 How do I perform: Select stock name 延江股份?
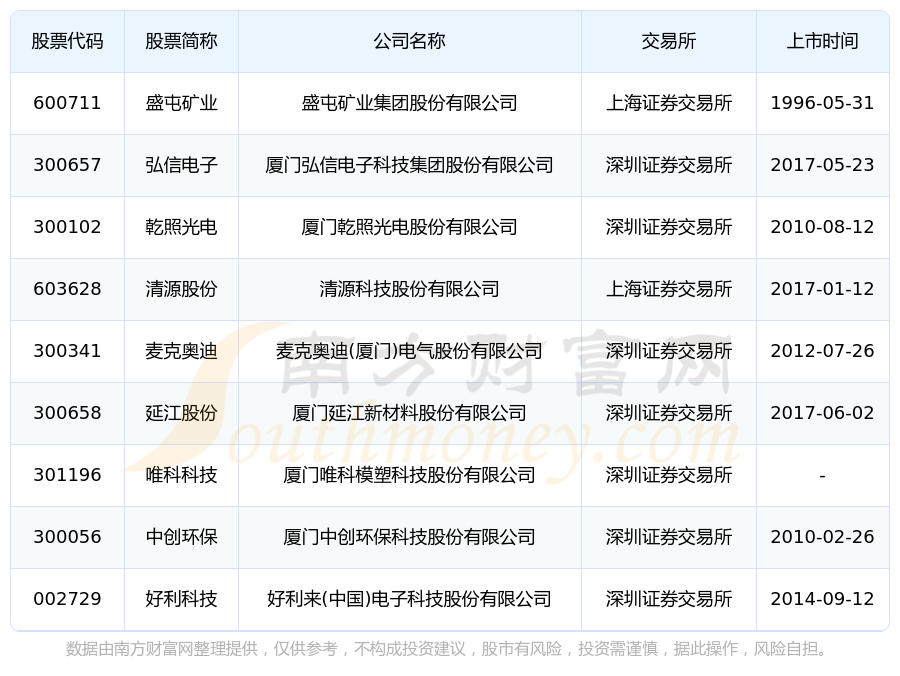[x=181, y=413]
